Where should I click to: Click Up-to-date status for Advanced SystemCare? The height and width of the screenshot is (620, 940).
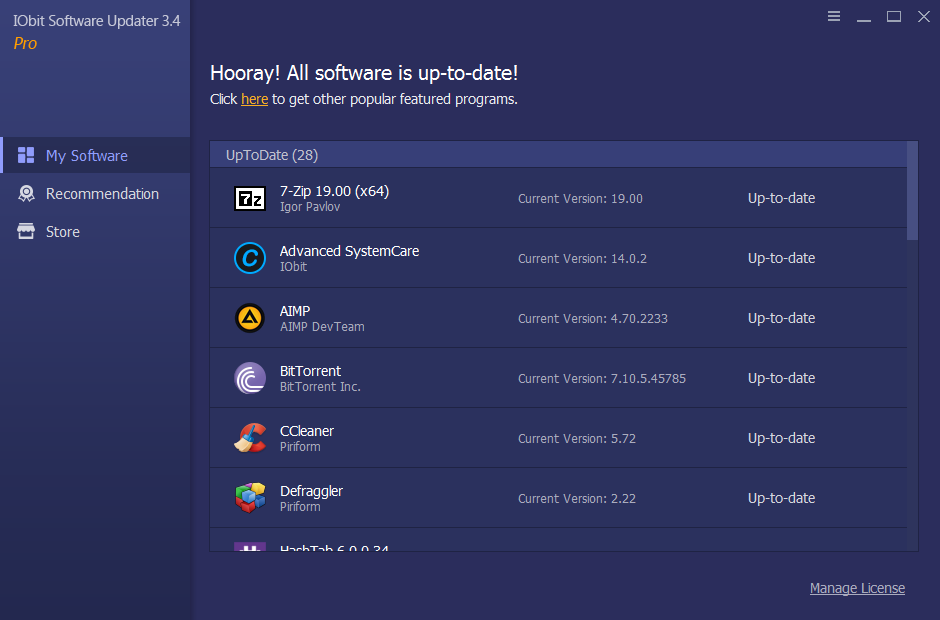pos(781,258)
